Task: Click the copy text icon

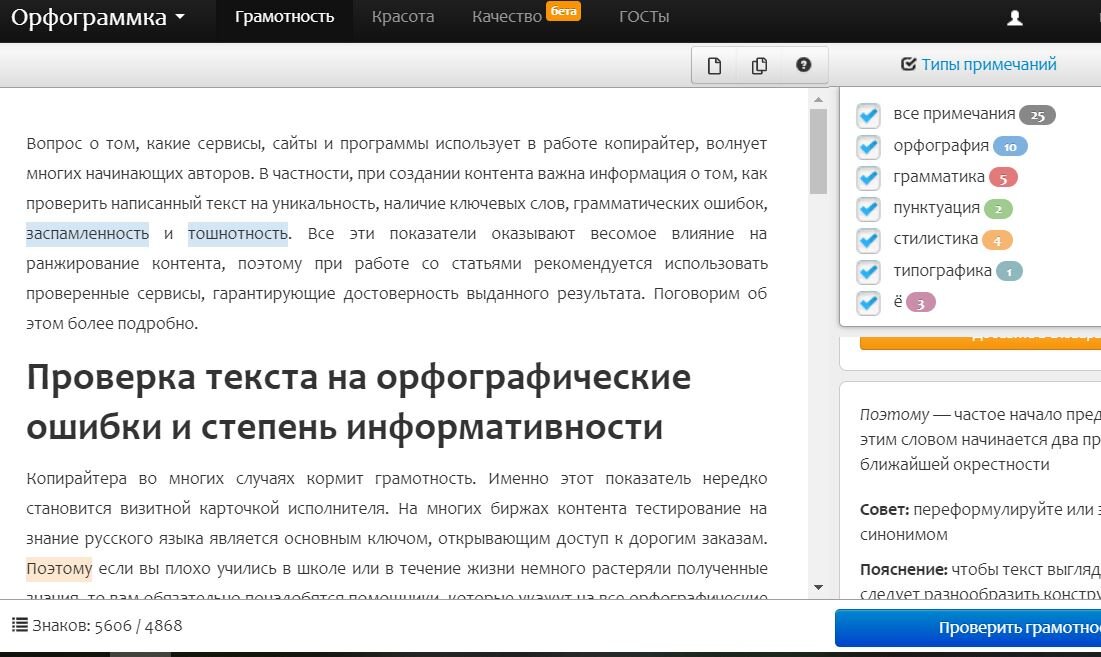Action: 759,66
